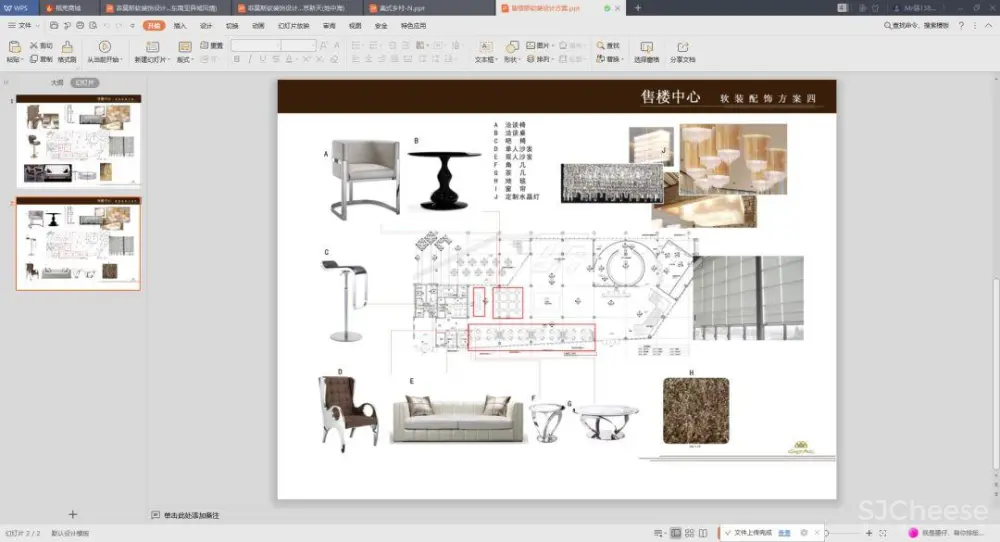Click the Paste icon in the ribbon

pos(14,47)
